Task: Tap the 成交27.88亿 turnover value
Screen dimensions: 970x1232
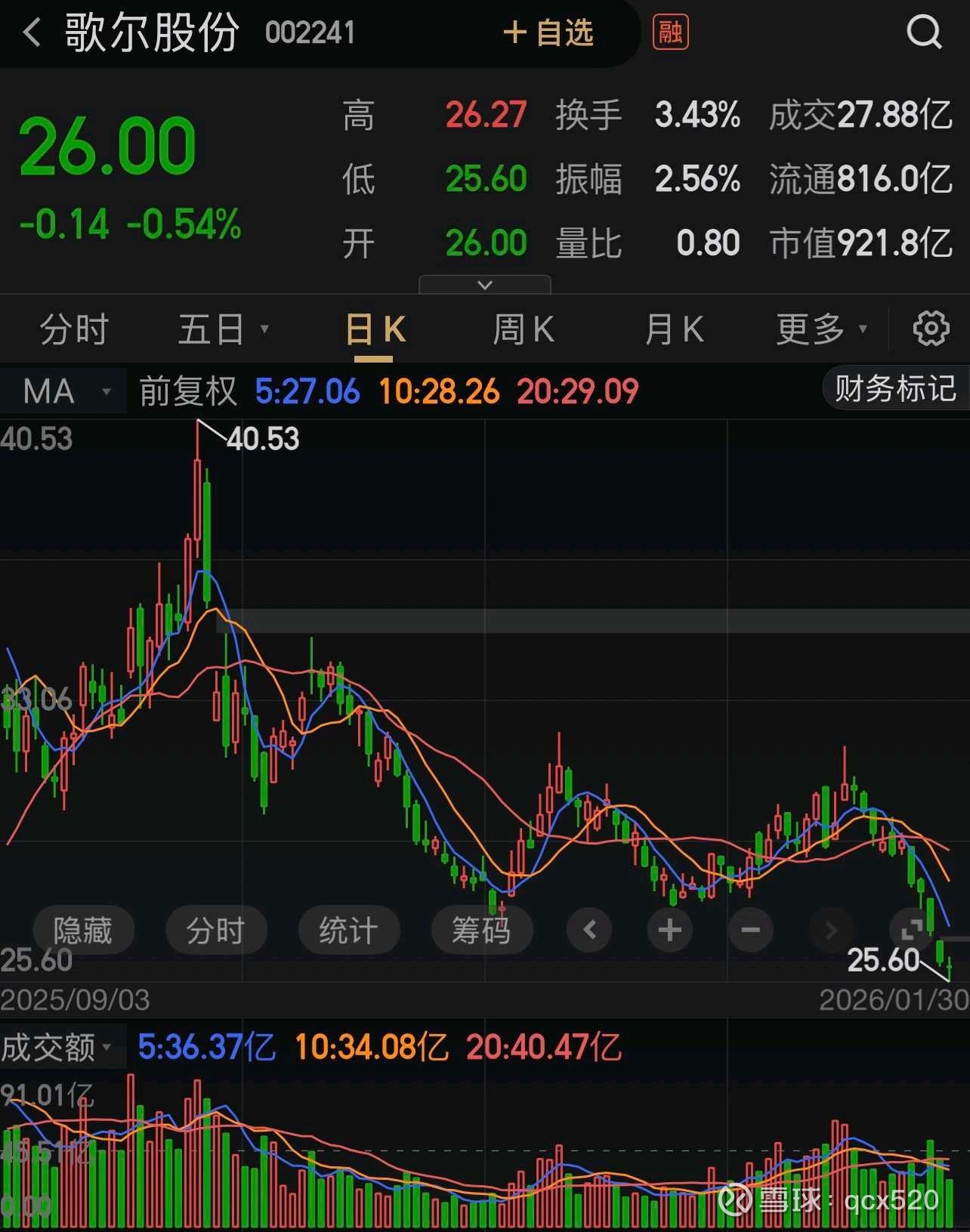Action: coord(860,115)
